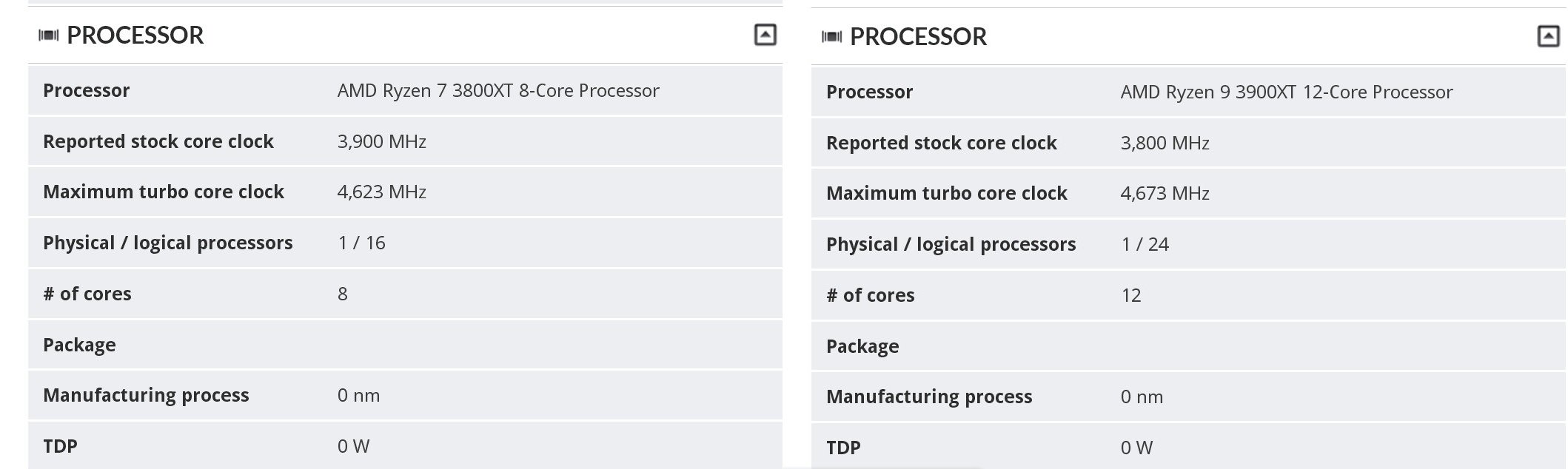The height and width of the screenshot is (469, 1568).
Task: Click the 3,800 MHz stock core clock value
Action: [1165, 144]
